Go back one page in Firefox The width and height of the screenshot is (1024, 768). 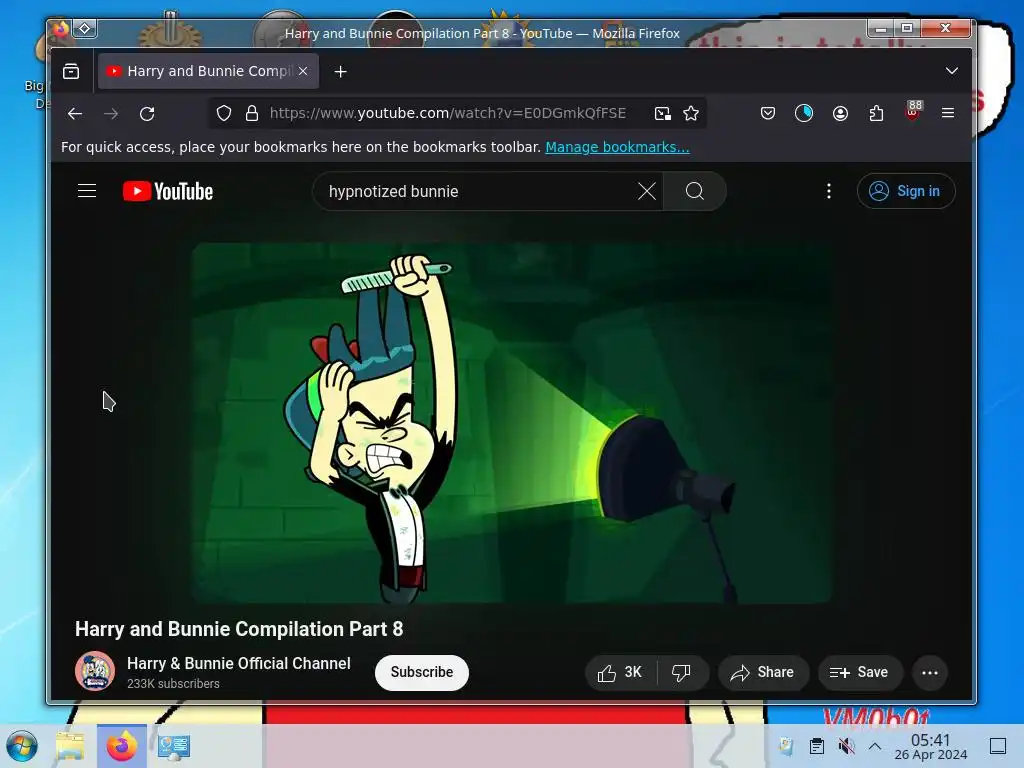75,114
